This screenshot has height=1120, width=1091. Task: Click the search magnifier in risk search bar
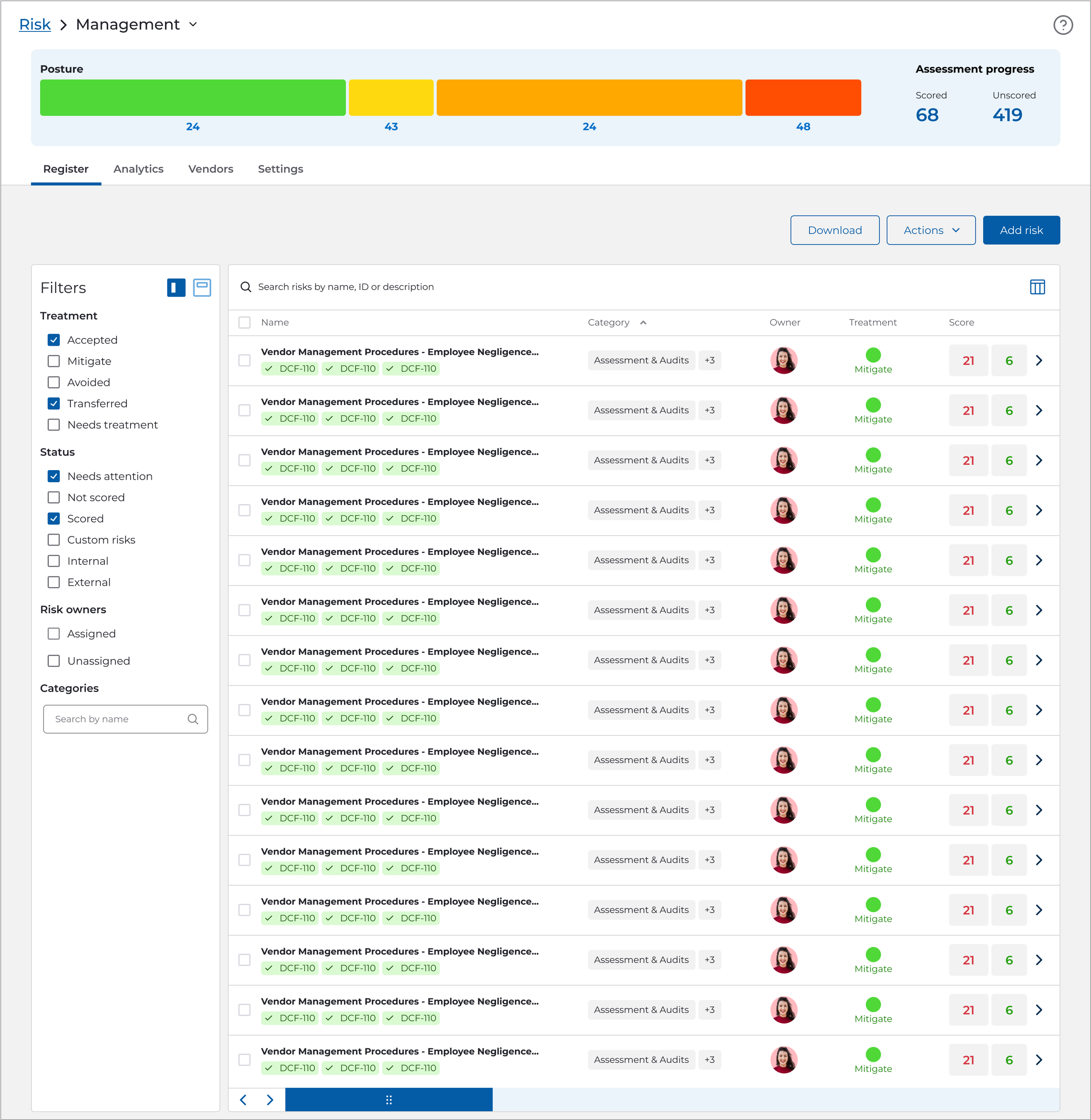click(246, 287)
